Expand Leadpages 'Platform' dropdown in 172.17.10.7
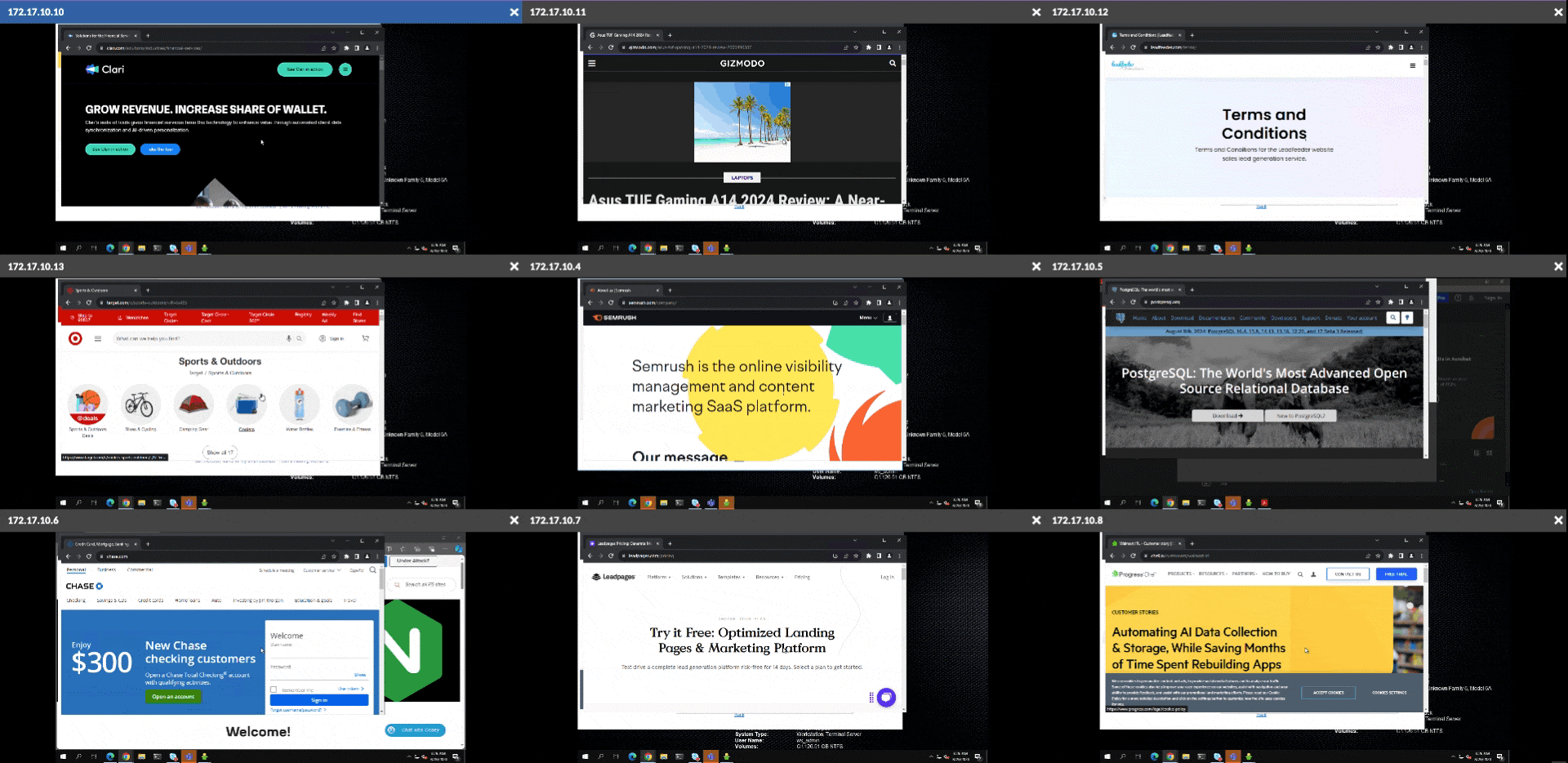Viewport: 1568px width, 763px height. (659, 577)
